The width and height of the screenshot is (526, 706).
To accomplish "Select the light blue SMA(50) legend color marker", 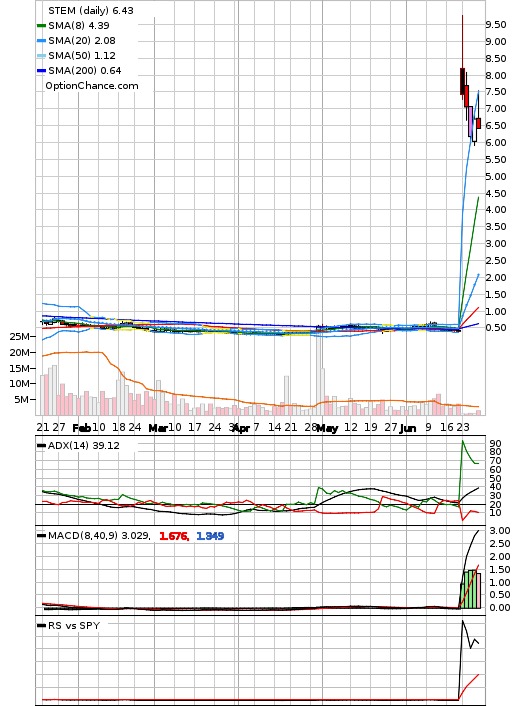I will 41,56.
